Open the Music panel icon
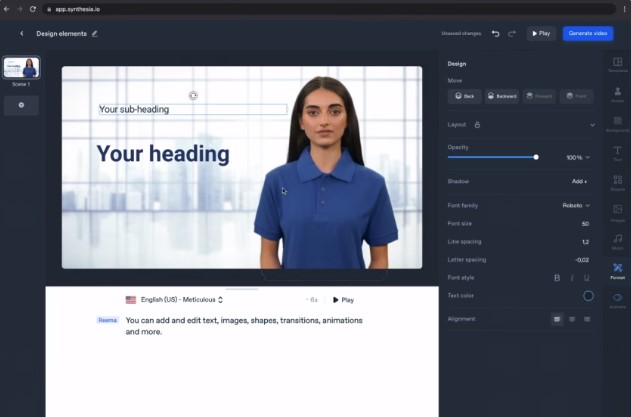The width and height of the screenshot is (631, 417). (617, 242)
